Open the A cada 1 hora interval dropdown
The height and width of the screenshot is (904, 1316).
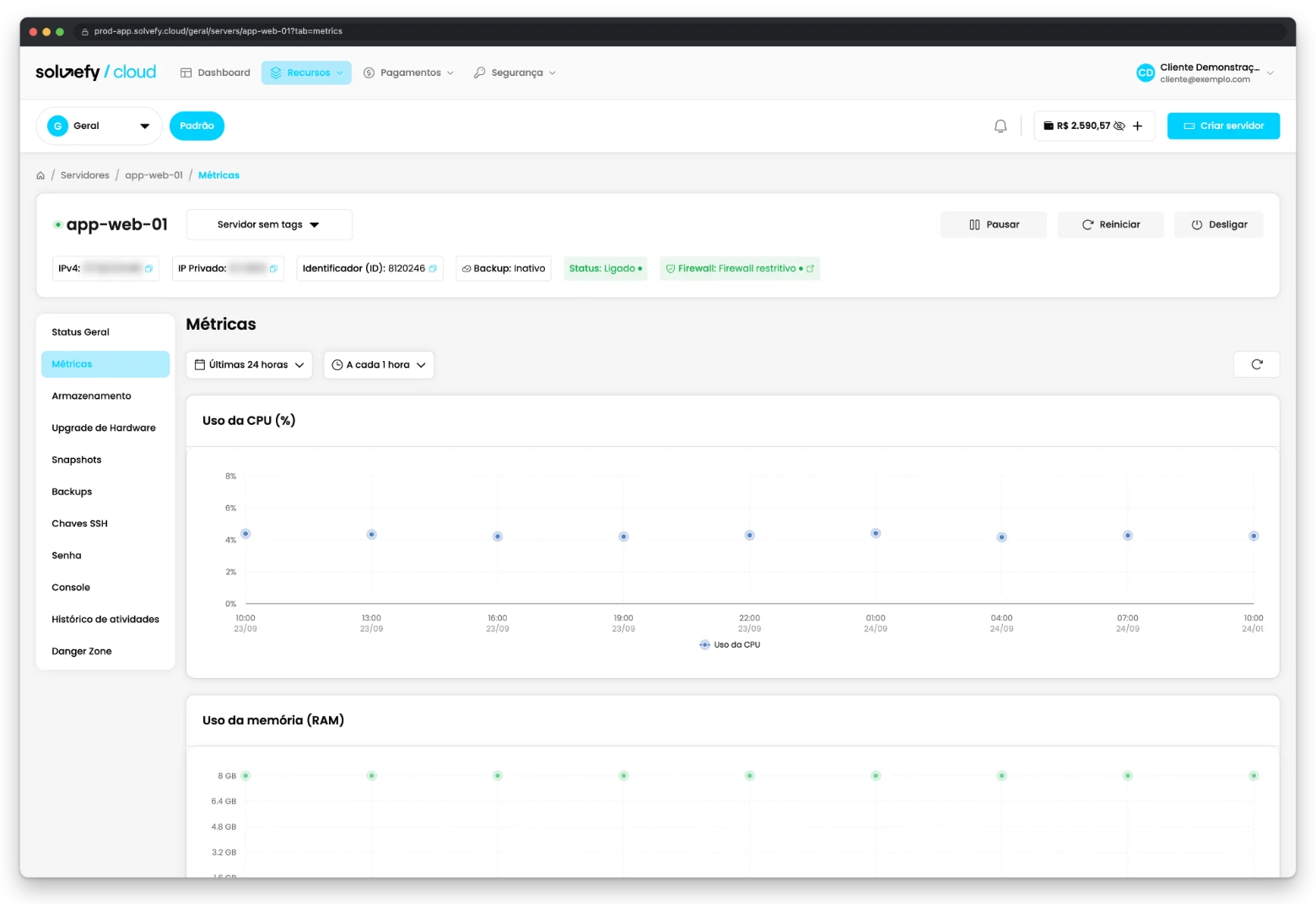pyautogui.click(x=379, y=365)
